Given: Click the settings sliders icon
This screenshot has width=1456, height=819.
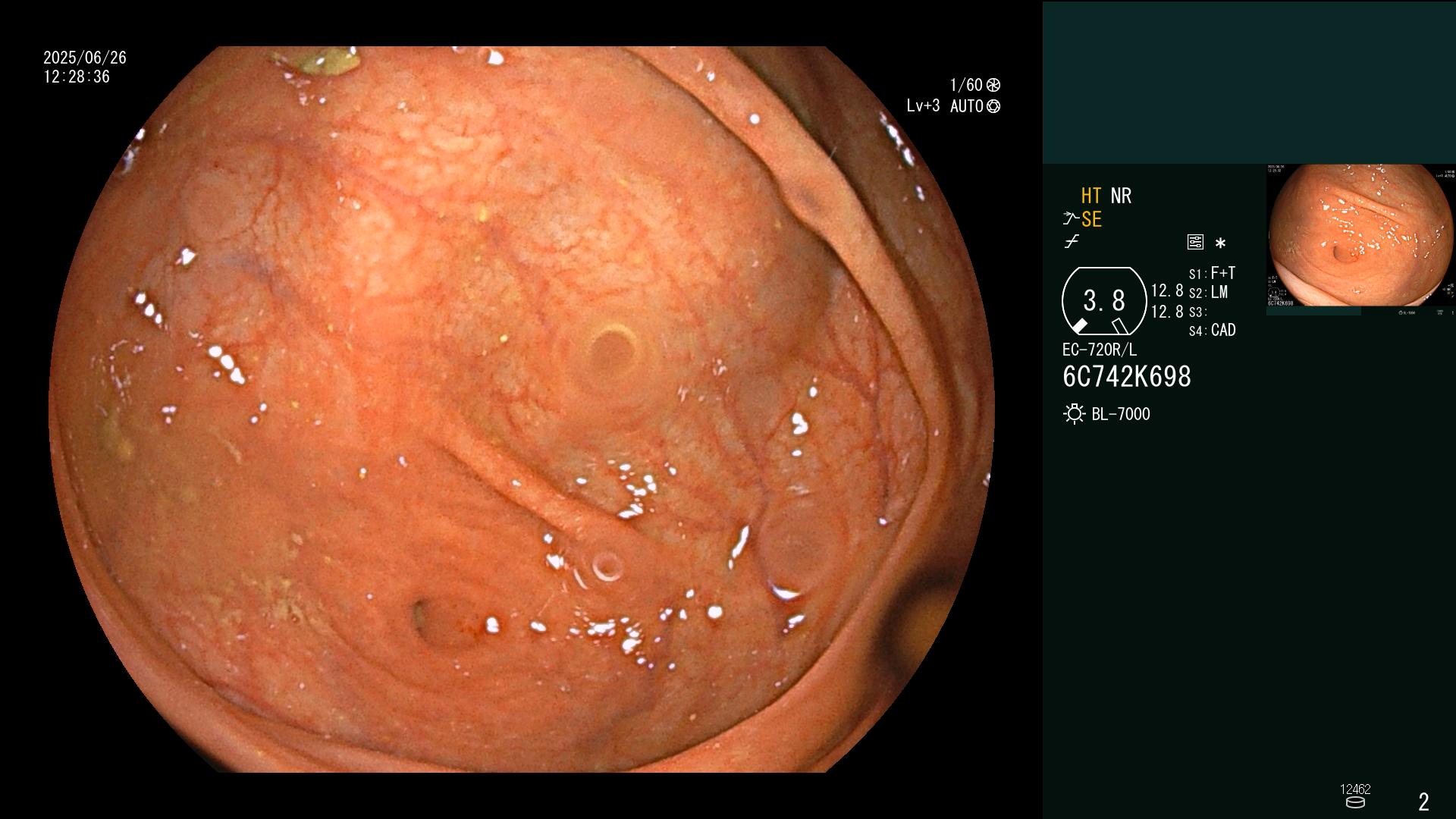Looking at the screenshot, I should 1195,243.
